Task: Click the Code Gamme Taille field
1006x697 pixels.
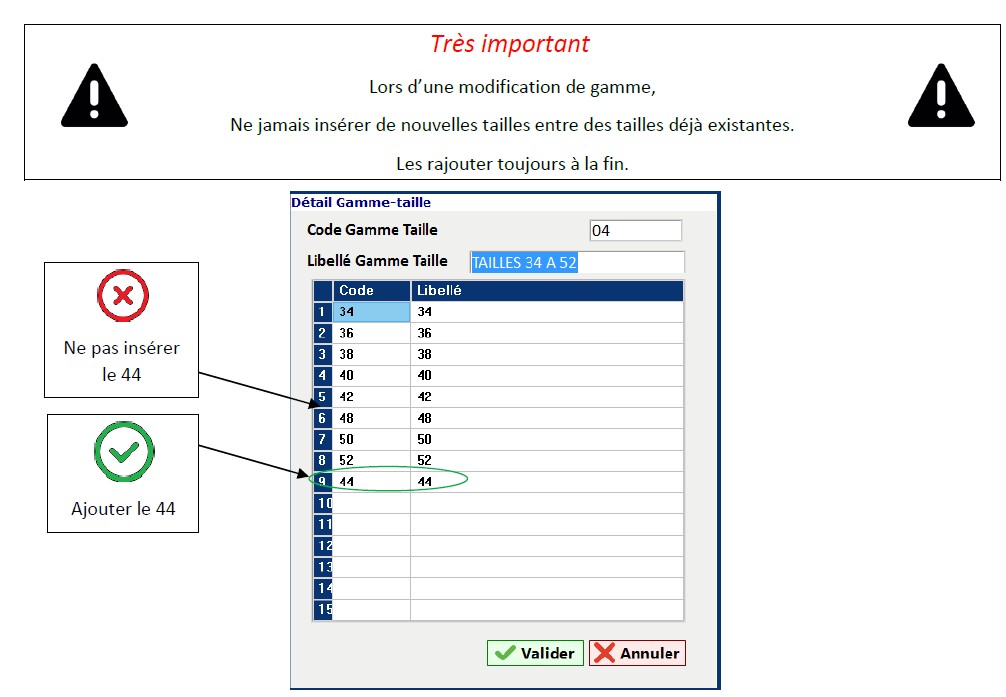Action: 635,231
